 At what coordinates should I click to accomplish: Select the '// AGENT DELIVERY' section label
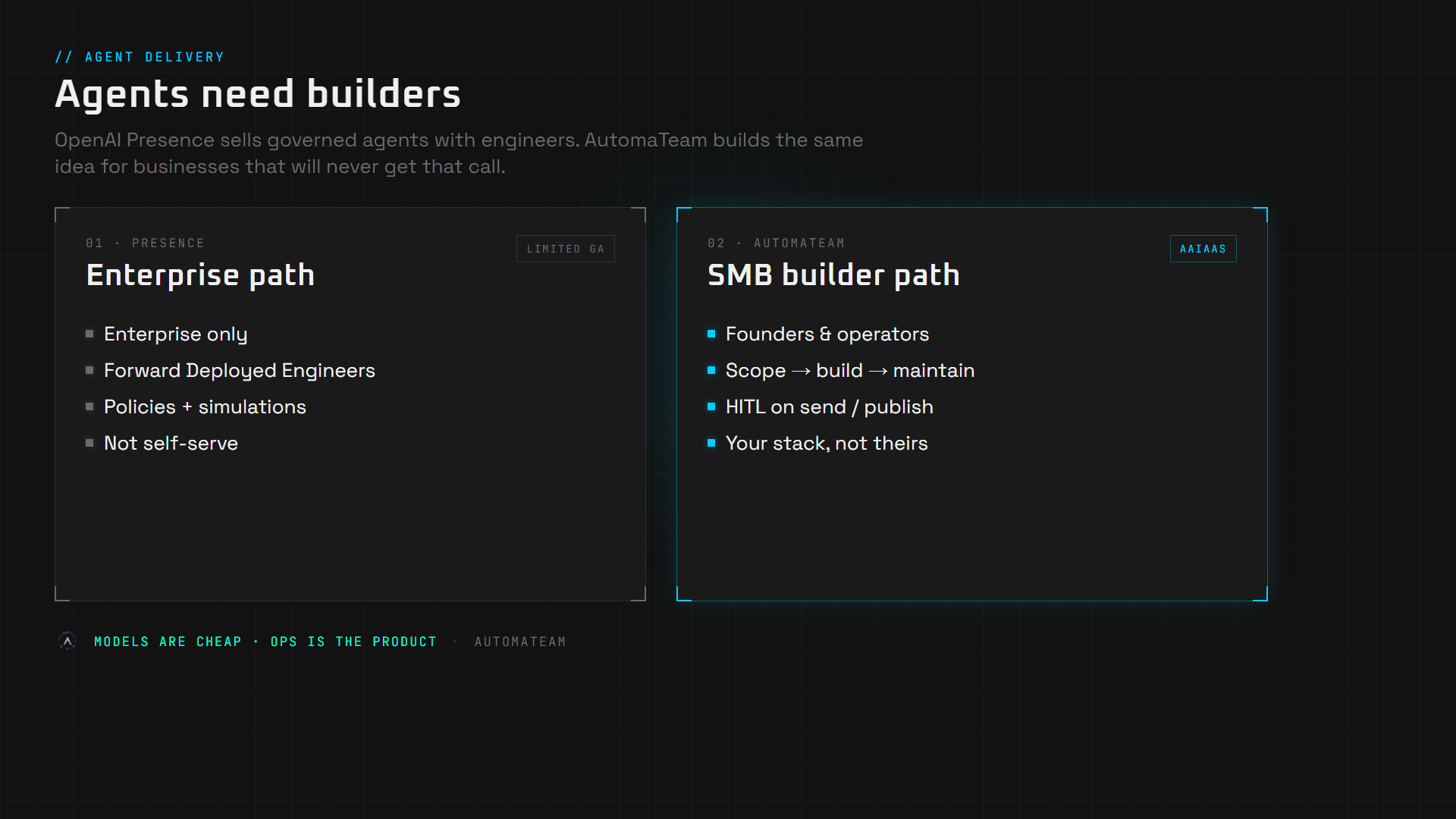click(x=140, y=57)
